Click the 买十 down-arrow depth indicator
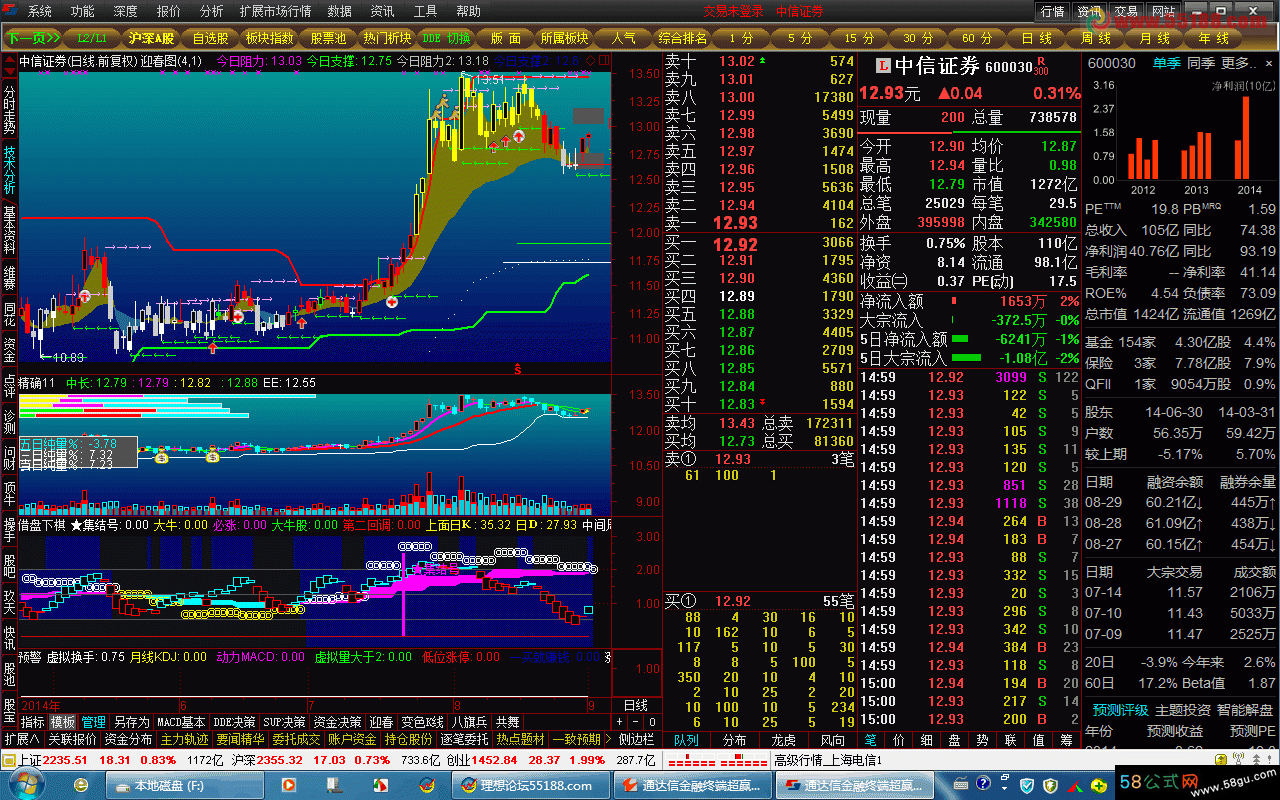The width and height of the screenshot is (1280, 800). pos(763,403)
